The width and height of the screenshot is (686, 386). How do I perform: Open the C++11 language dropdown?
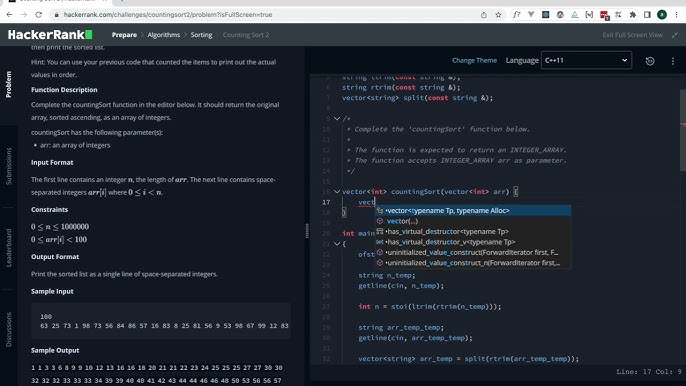(x=586, y=60)
